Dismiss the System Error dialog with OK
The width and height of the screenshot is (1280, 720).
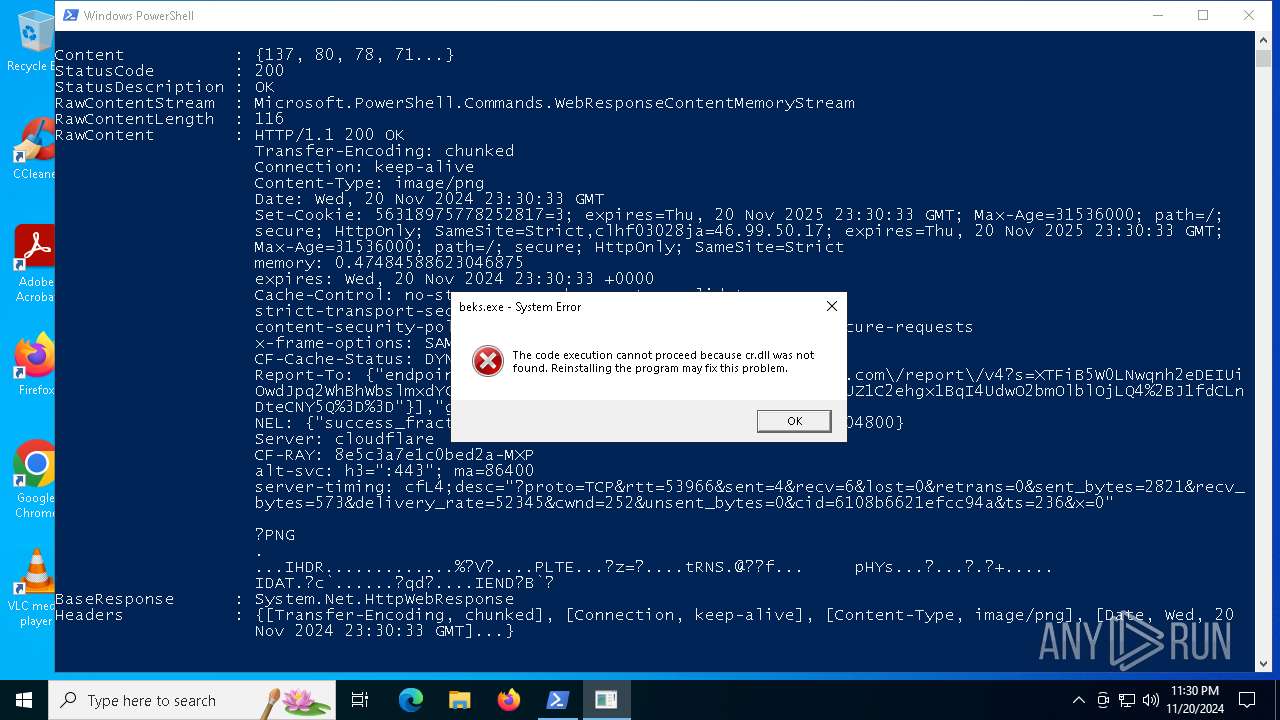point(794,421)
